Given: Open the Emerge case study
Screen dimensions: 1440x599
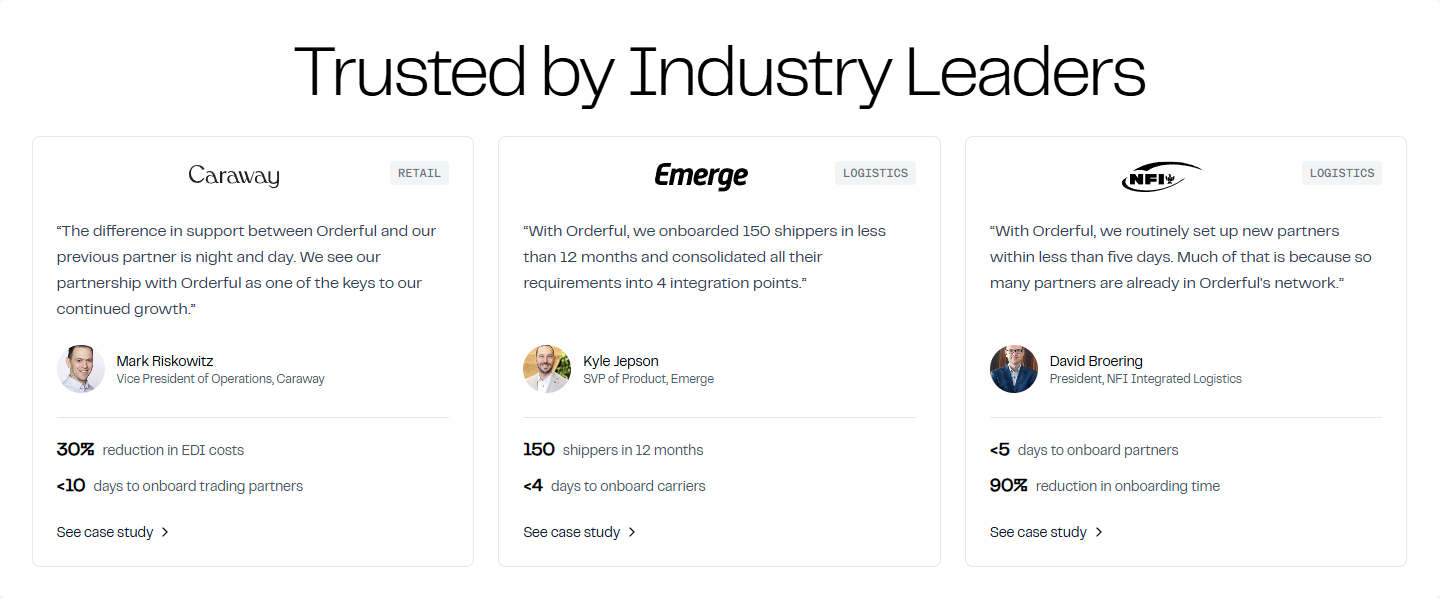Looking at the screenshot, I should pos(570,531).
